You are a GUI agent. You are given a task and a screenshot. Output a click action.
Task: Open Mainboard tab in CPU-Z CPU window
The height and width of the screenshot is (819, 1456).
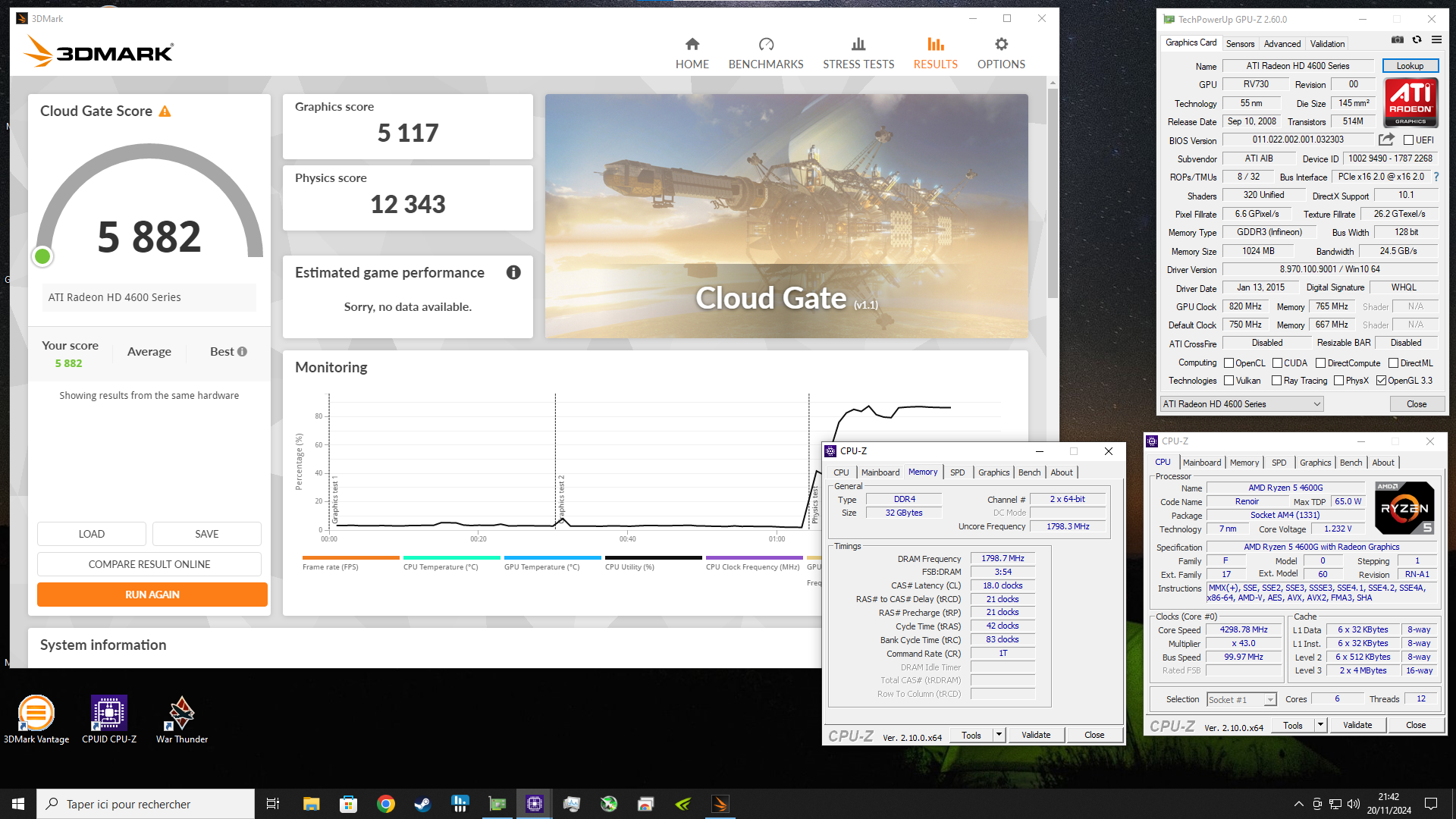[1201, 463]
